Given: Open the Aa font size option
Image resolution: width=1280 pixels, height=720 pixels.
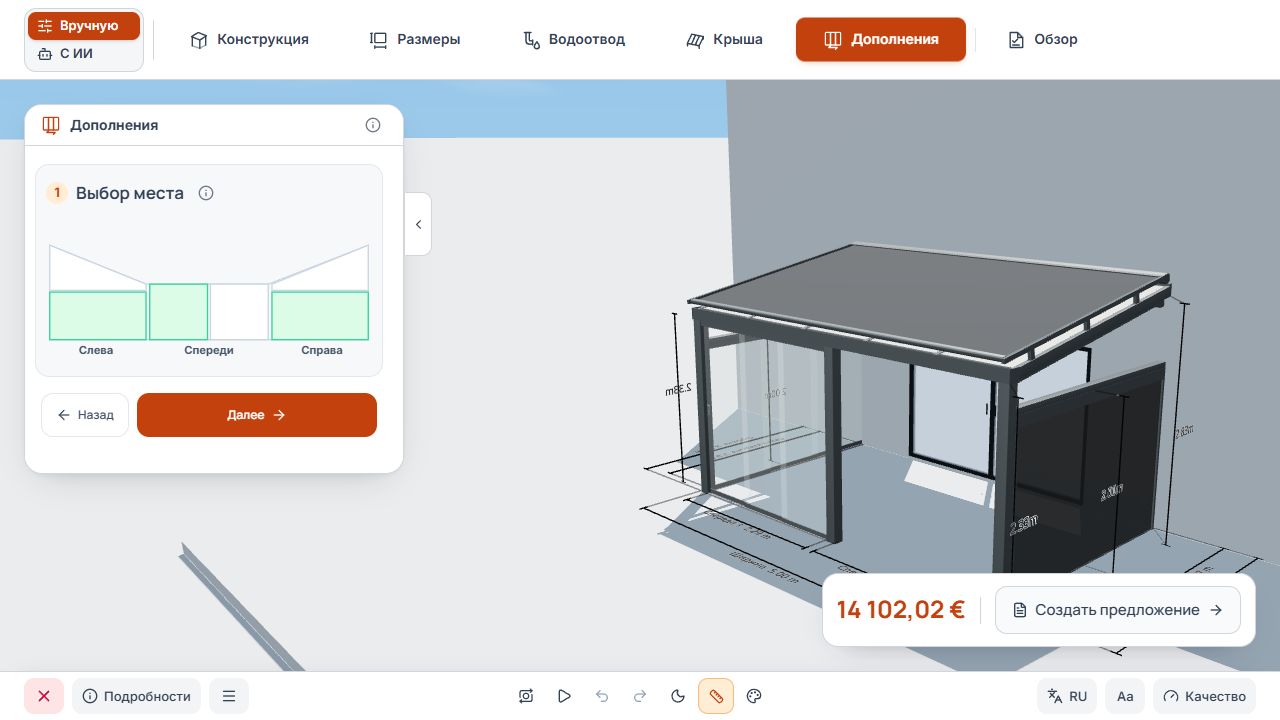Looking at the screenshot, I should click(1125, 696).
